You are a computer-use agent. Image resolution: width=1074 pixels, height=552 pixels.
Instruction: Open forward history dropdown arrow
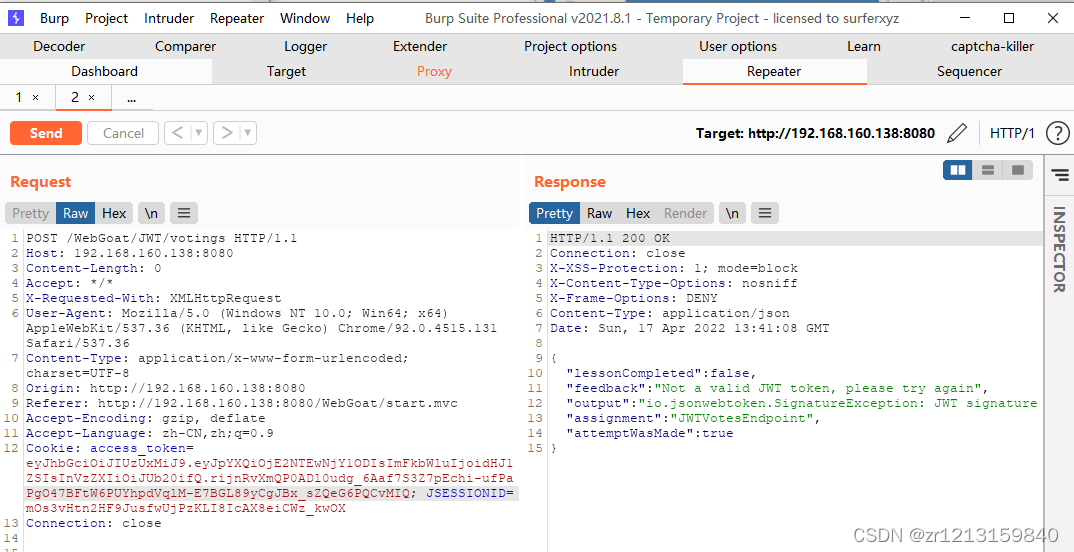click(248, 133)
